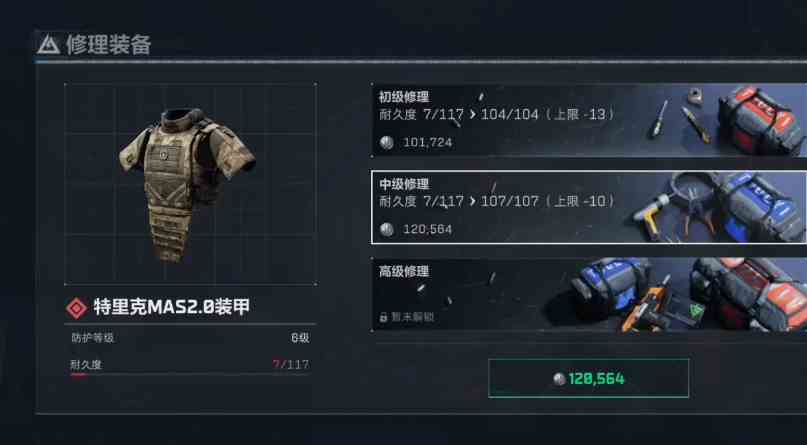The width and height of the screenshot is (807, 445).
Task: Click the armor vest preview image
Action: [187, 184]
